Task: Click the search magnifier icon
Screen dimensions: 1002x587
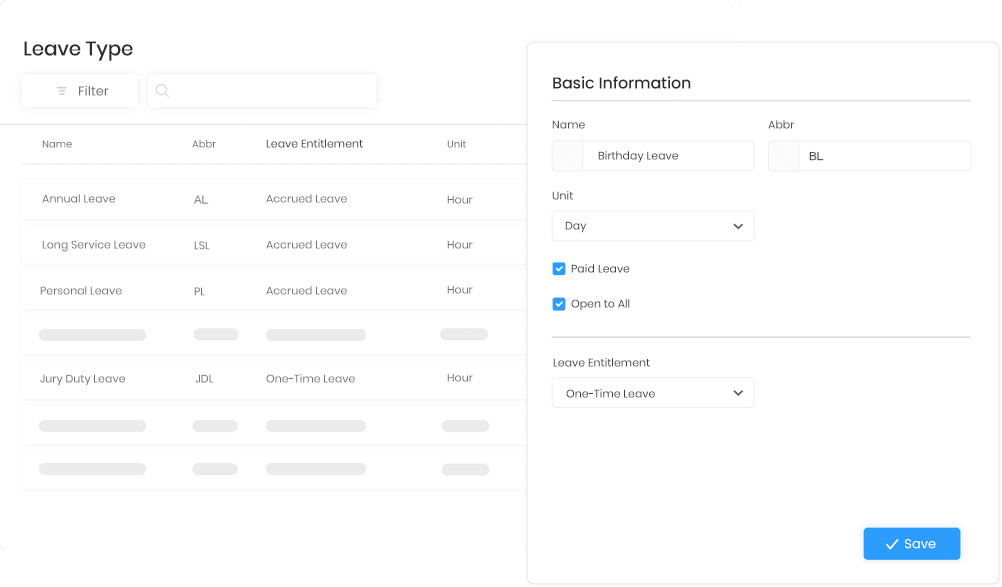Action: tap(162, 91)
